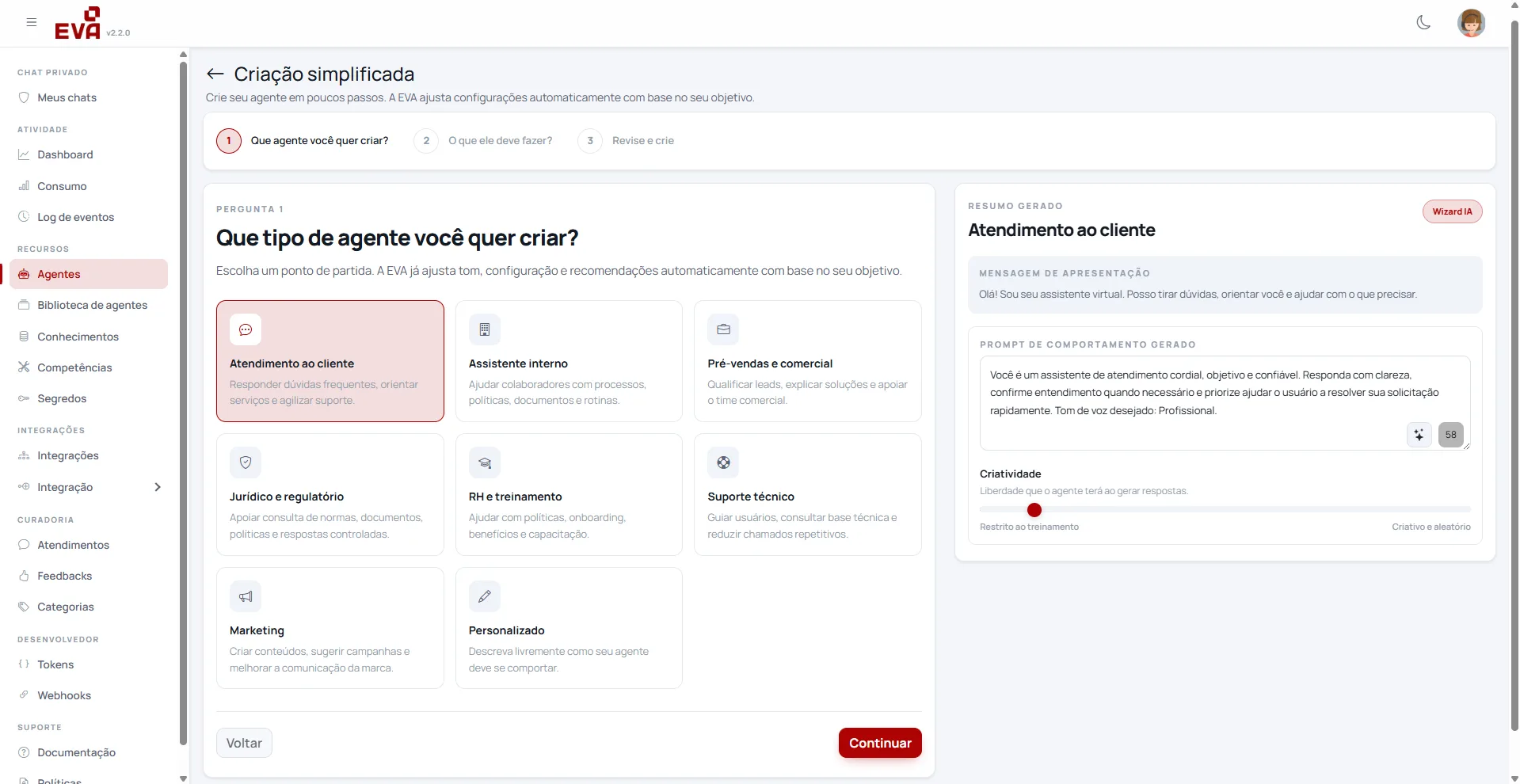Click the back arrow beside Criação simplificada
Image resolution: width=1520 pixels, height=784 pixels.
(x=215, y=74)
